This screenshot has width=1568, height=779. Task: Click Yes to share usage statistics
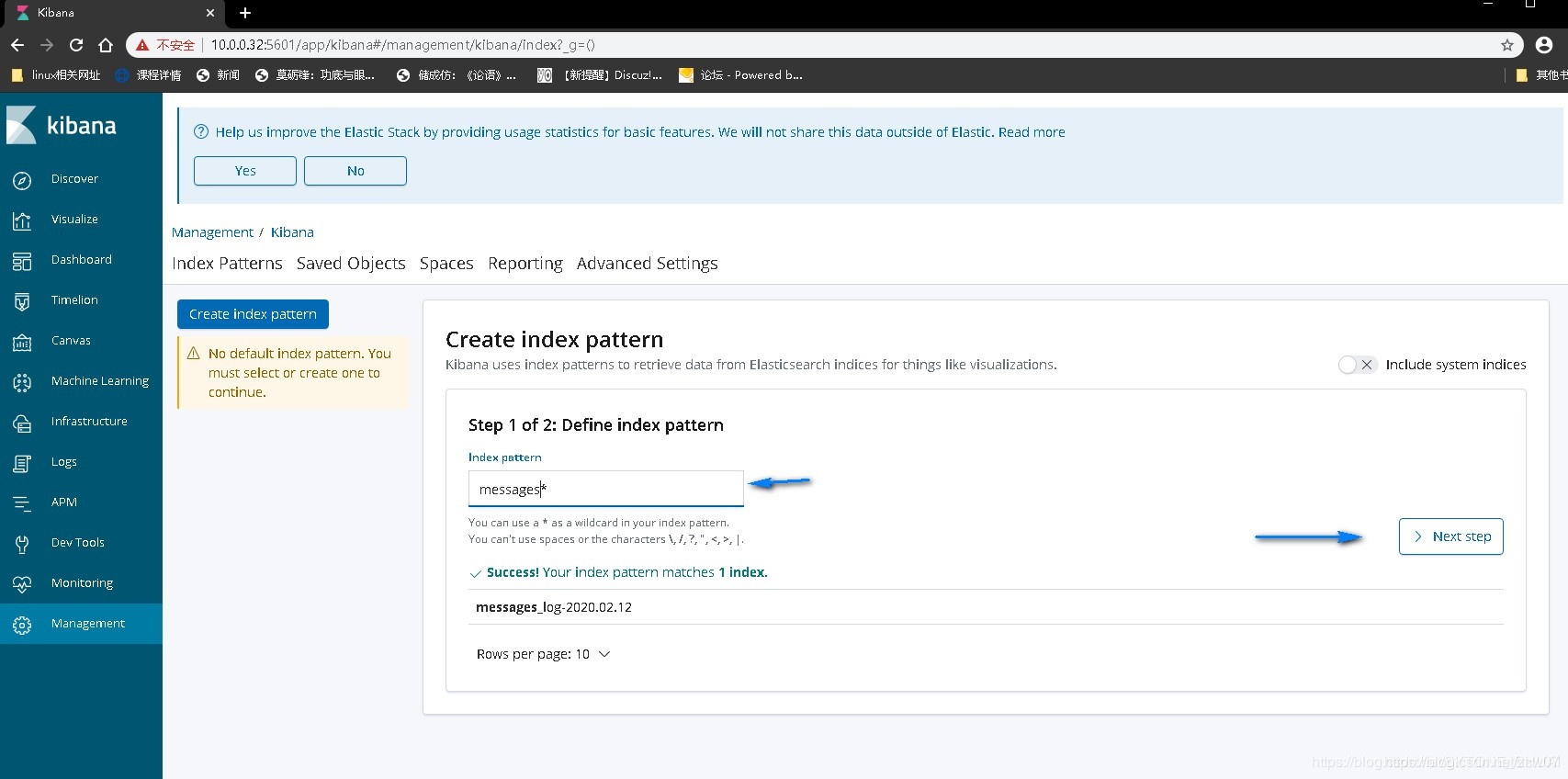pos(245,171)
